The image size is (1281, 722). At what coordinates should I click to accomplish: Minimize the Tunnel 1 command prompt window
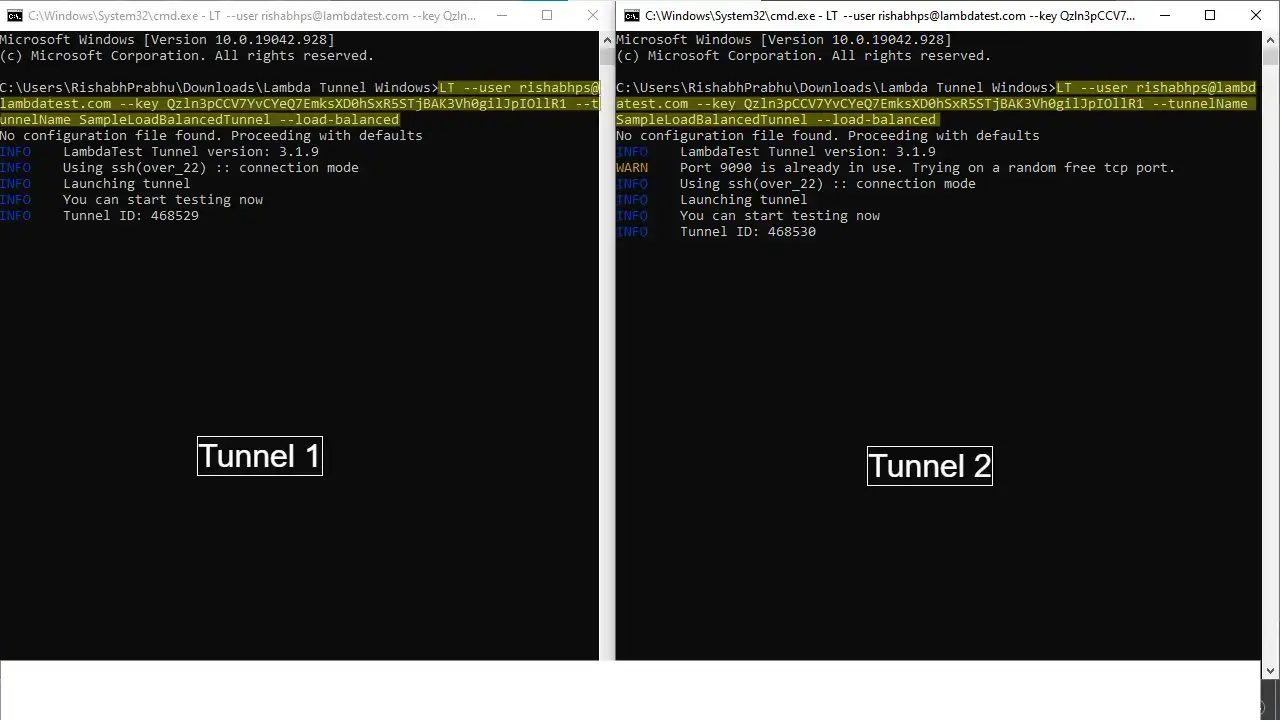tap(501, 16)
